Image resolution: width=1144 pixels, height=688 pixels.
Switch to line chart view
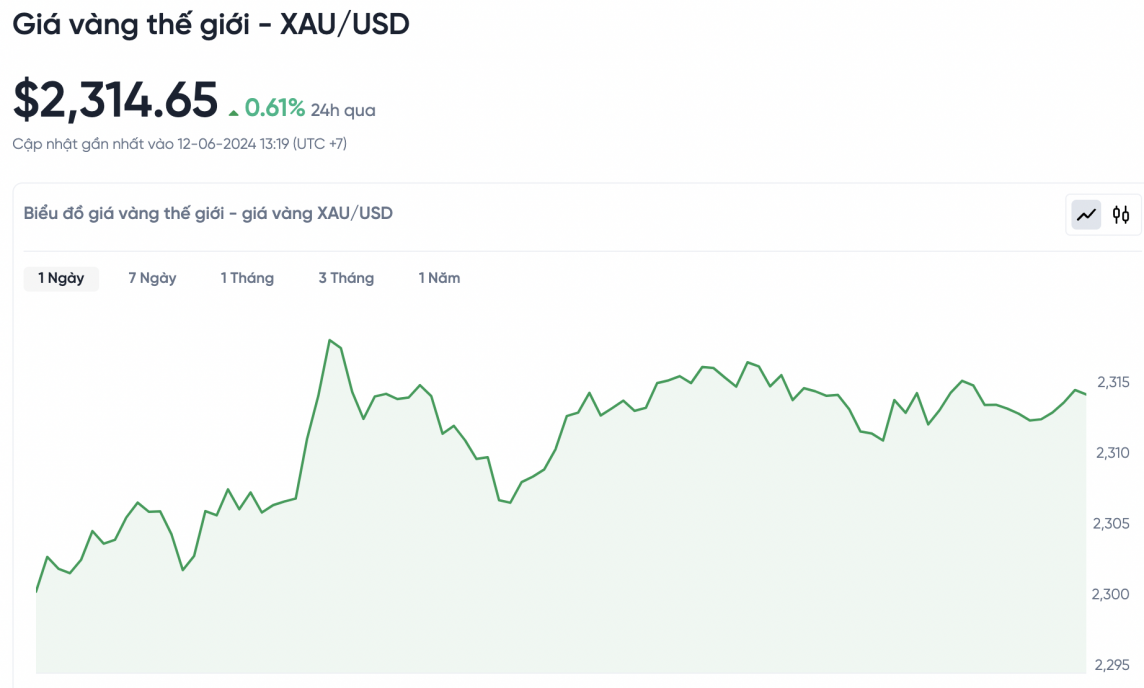[x=1086, y=214]
